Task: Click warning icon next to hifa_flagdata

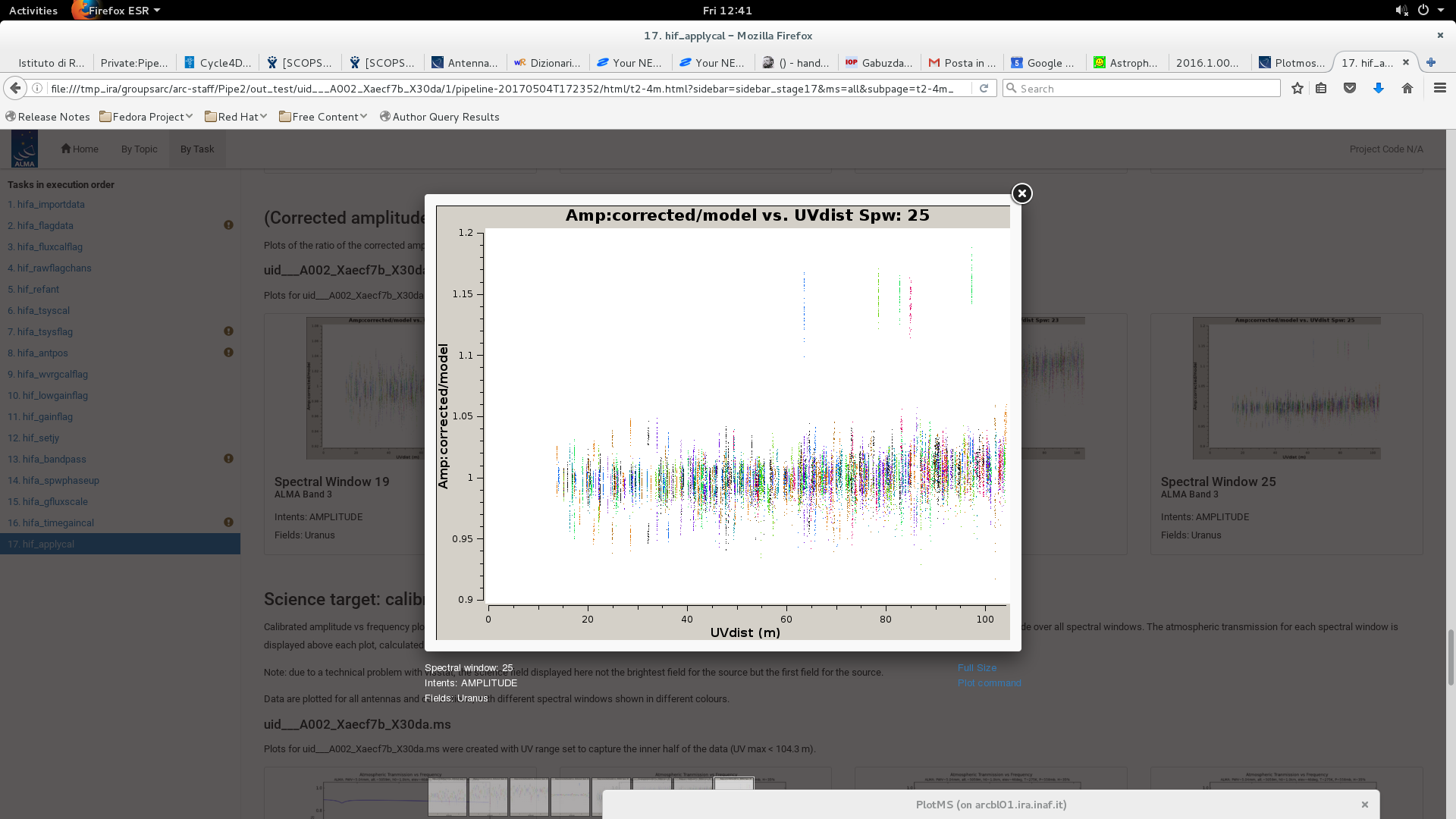Action: tap(228, 225)
